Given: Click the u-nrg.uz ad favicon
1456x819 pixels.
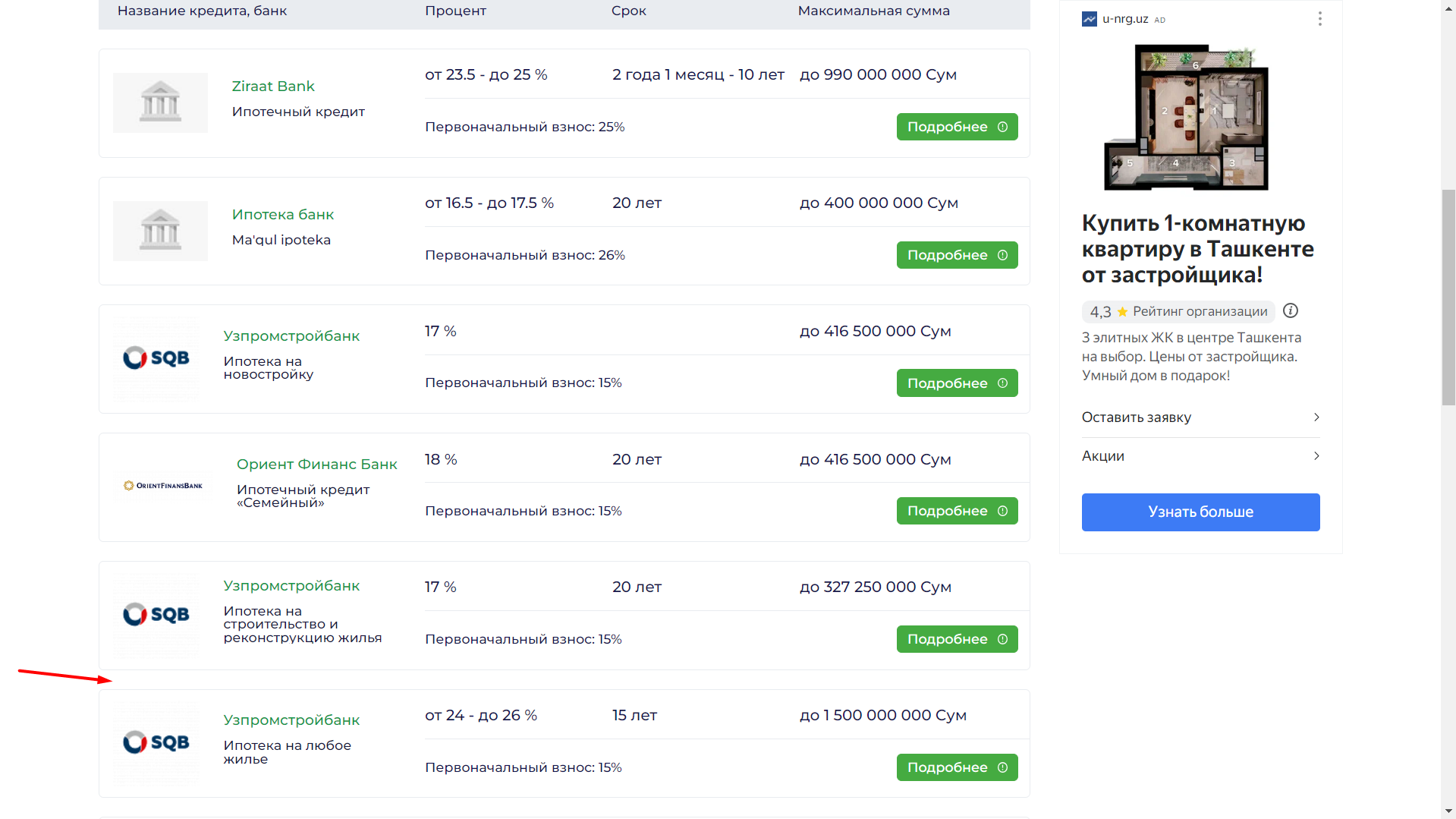Looking at the screenshot, I should (x=1090, y=19).
